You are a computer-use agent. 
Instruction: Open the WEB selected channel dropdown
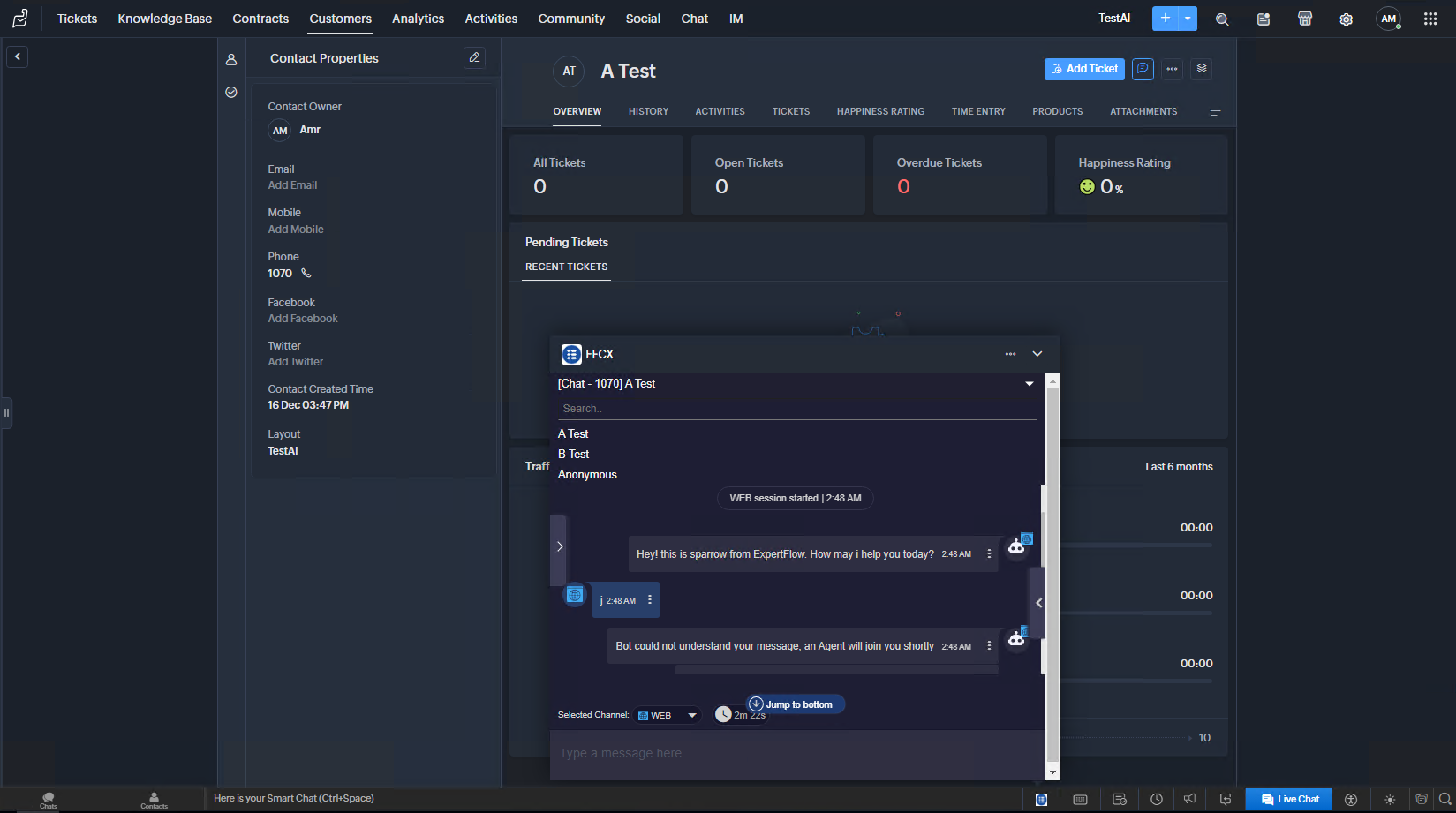pos(668,715)
